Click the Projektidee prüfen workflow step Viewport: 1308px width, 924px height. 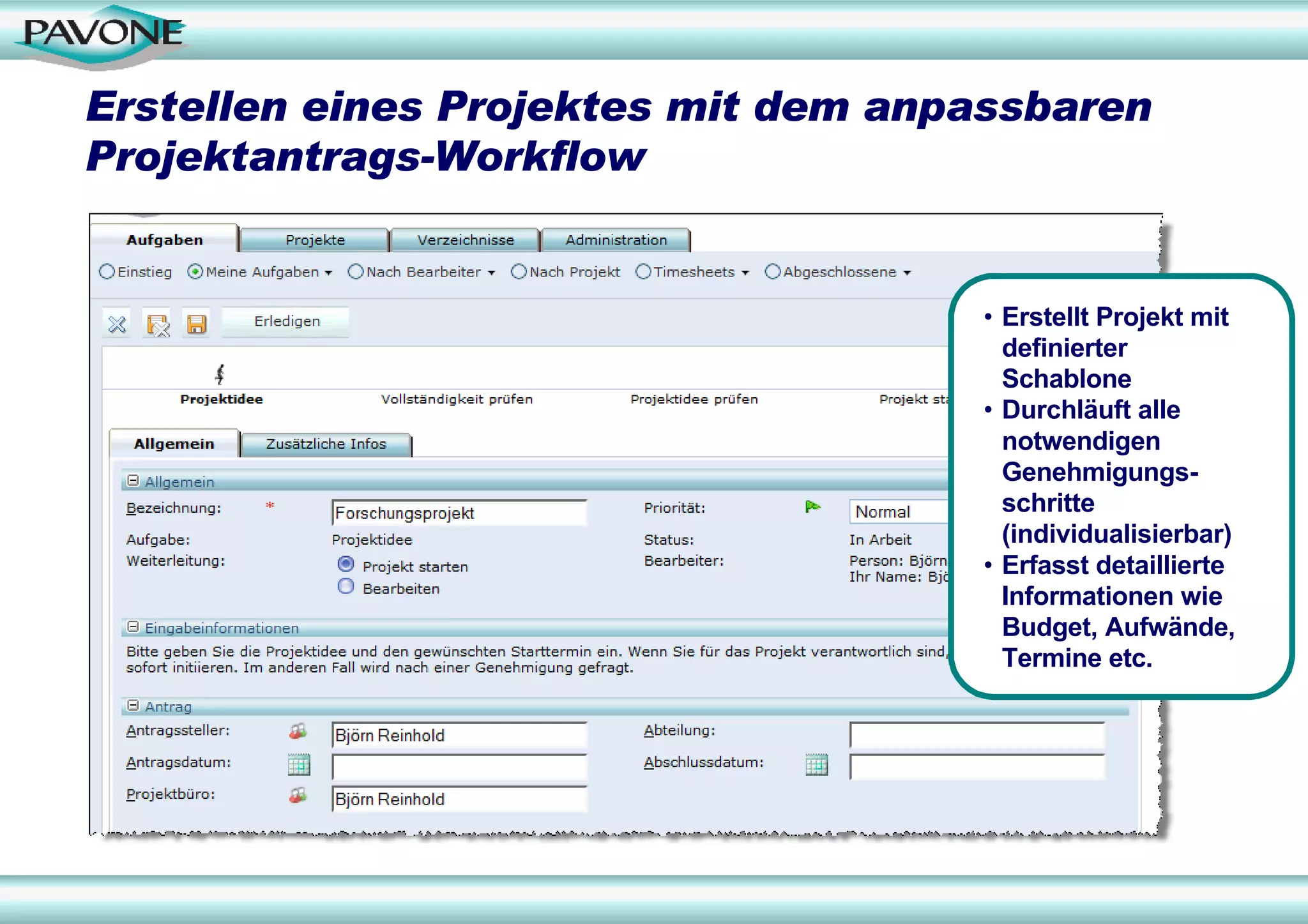[x=695, y=399]
